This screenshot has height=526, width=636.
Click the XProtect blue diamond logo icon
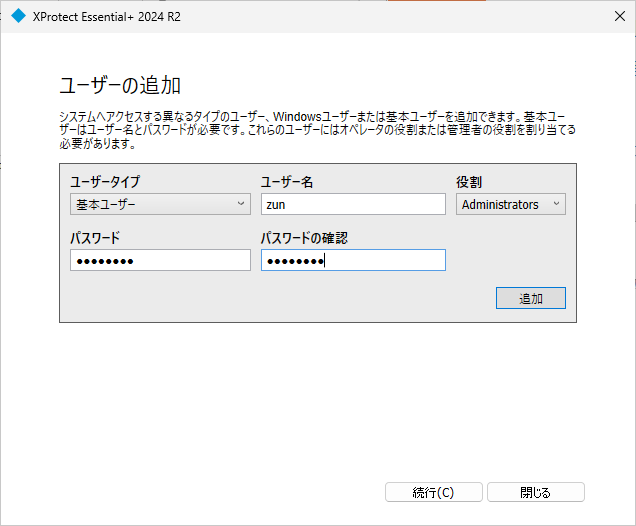[x=18, y=17]
